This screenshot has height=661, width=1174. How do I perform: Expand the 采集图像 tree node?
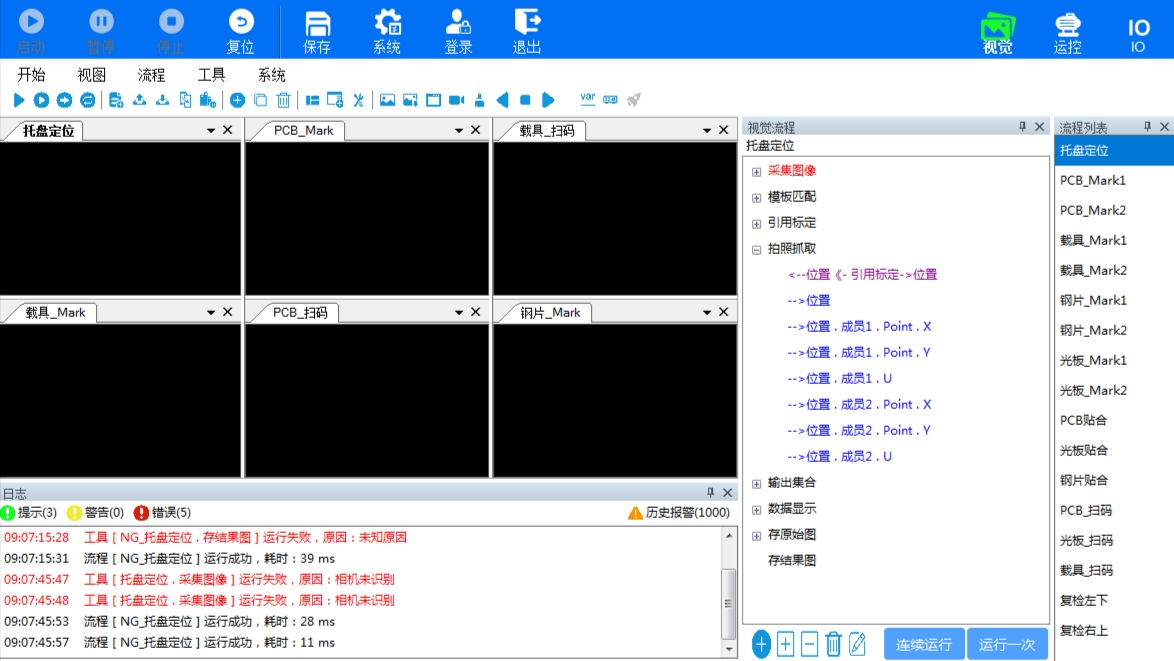(x=756, y=171)
